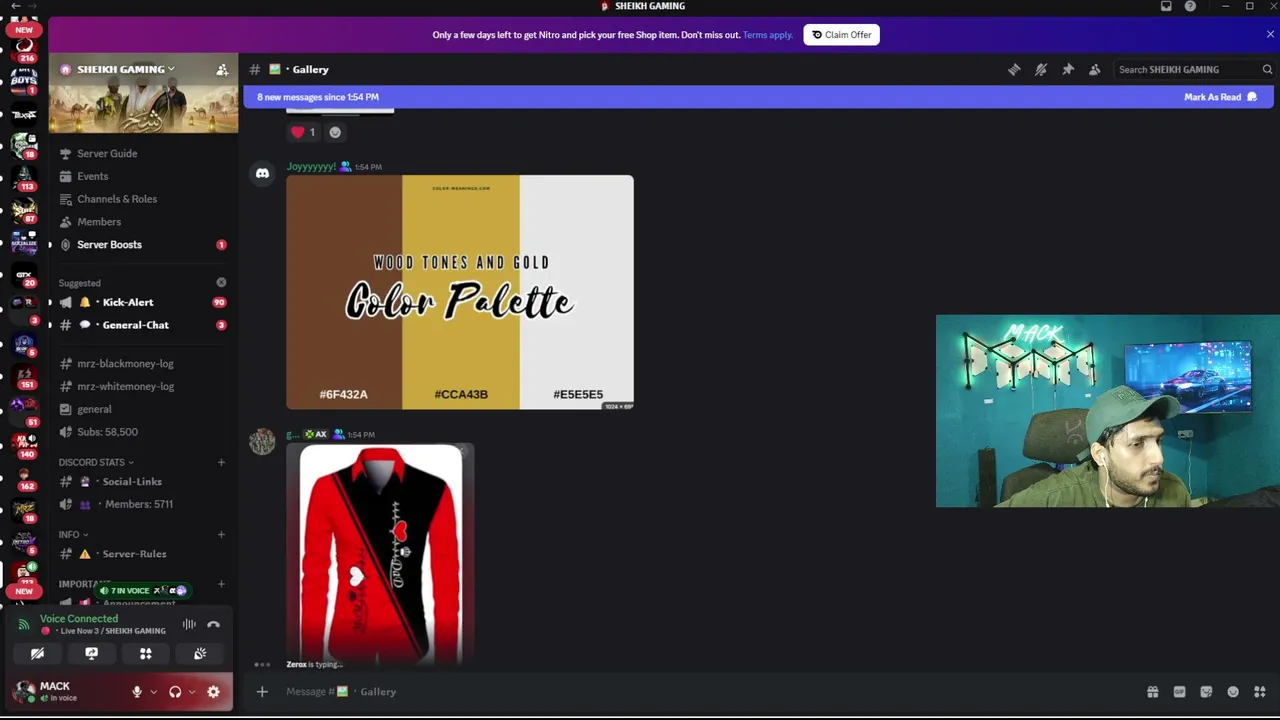Click the Voice Connected status text
Screen dimensions: 1280x720
click(79, 619)
